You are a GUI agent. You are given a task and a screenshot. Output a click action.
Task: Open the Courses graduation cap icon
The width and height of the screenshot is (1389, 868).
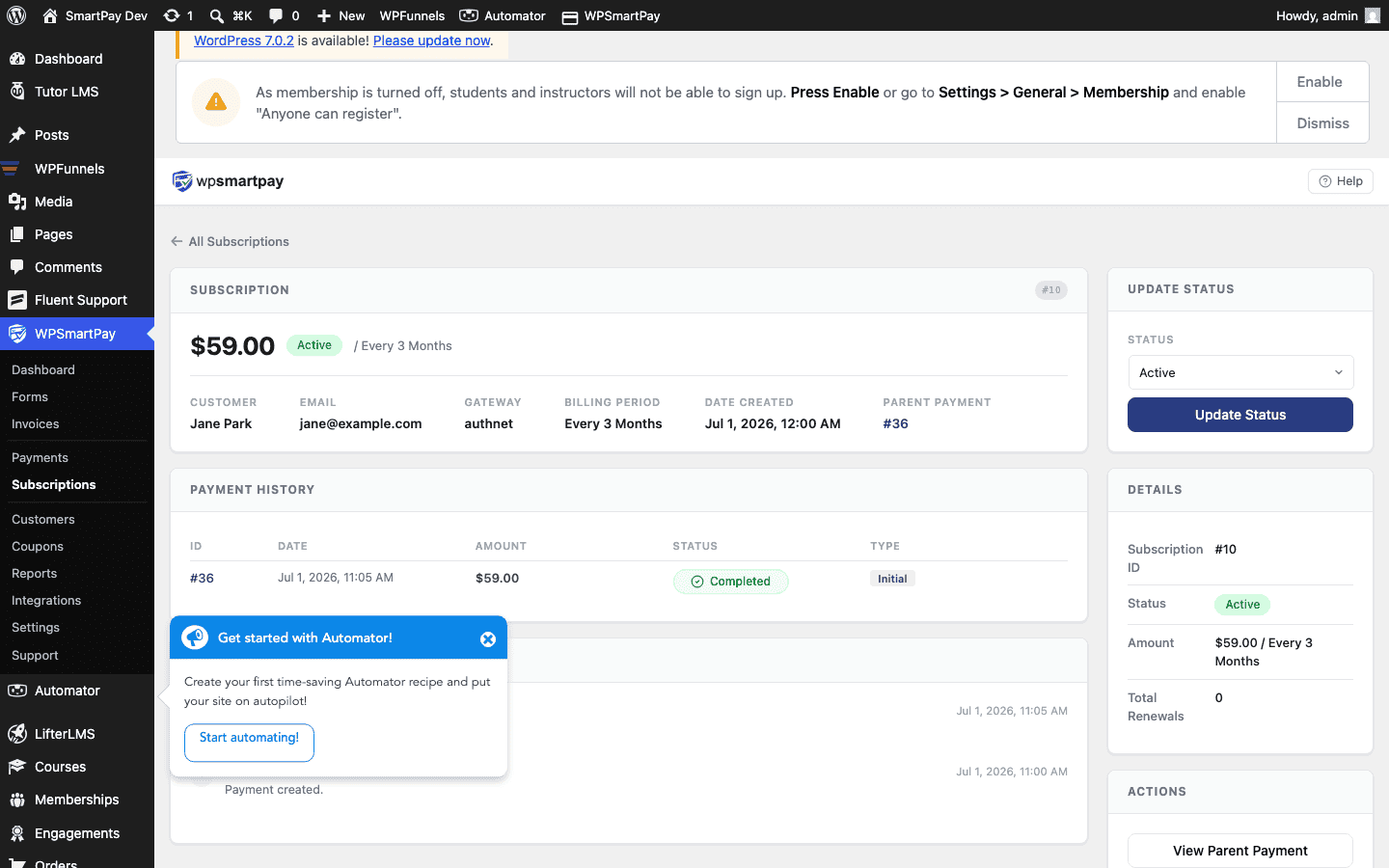pyautogui.click(x=17, y=767)
